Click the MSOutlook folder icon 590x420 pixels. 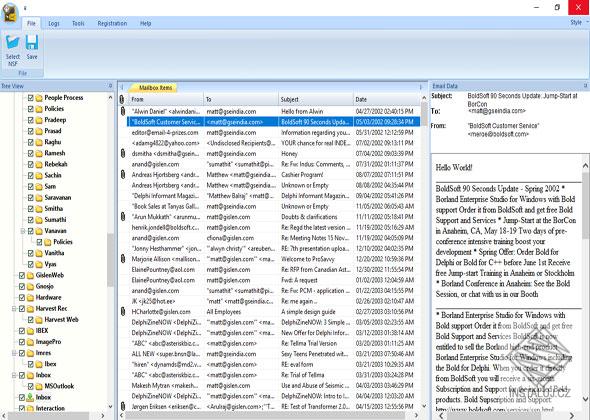pyautogui.click(x=39, y=387)
